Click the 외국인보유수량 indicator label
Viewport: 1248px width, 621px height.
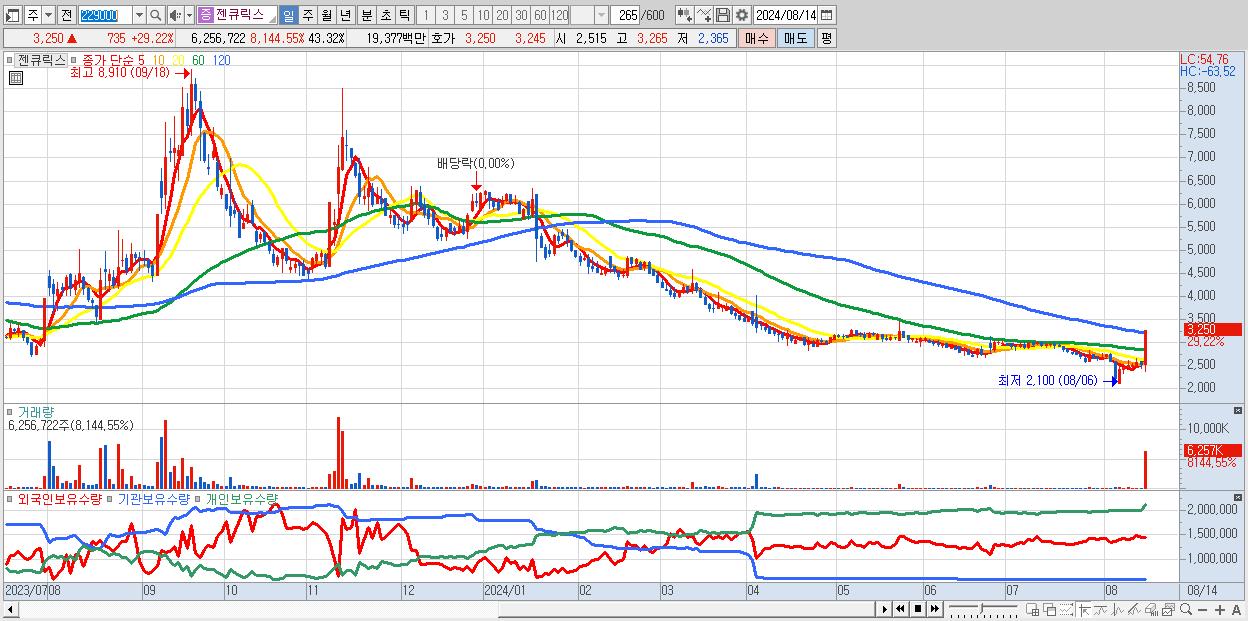60,498
